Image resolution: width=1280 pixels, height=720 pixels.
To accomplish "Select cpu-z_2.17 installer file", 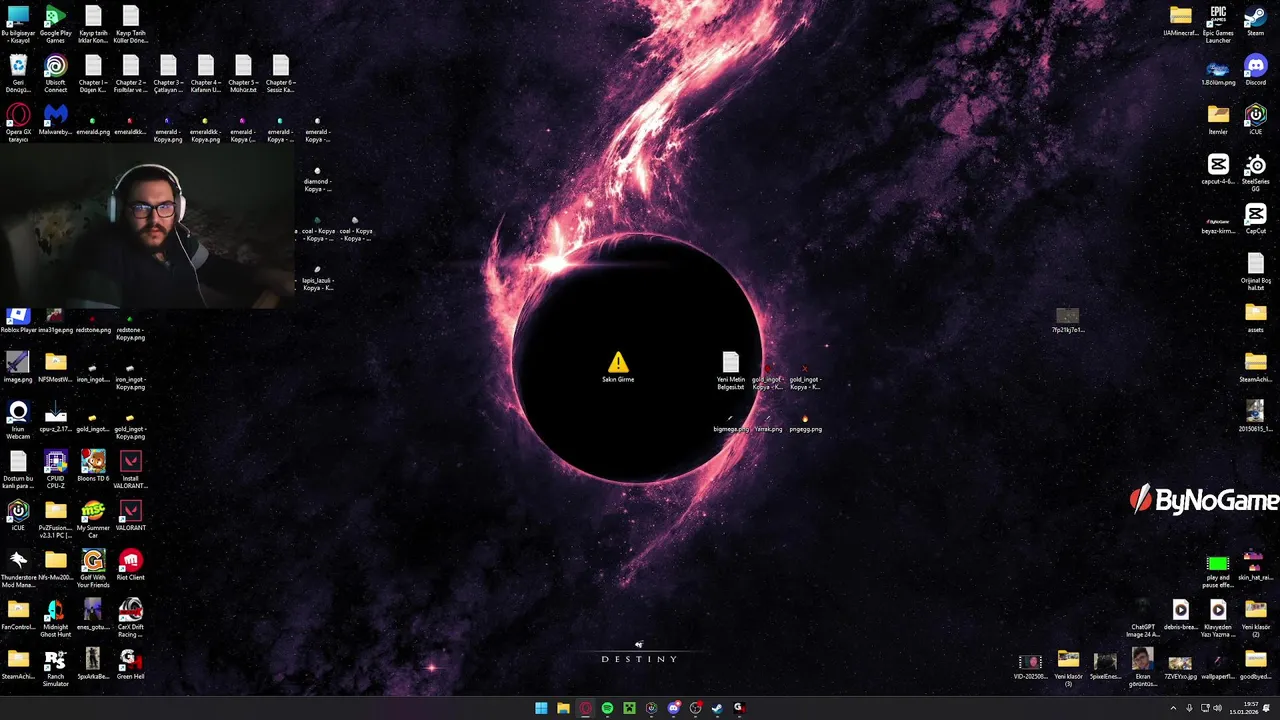I will (55, 417).
